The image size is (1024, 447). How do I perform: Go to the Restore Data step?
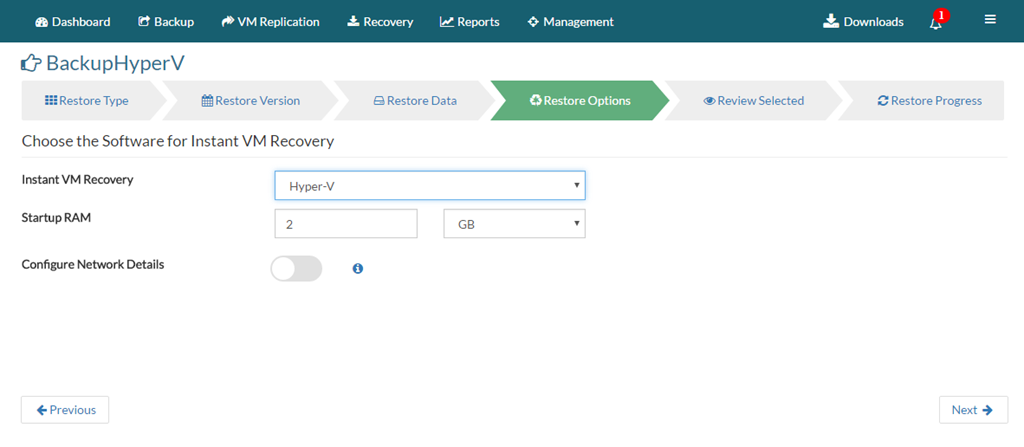pos(415,101)
